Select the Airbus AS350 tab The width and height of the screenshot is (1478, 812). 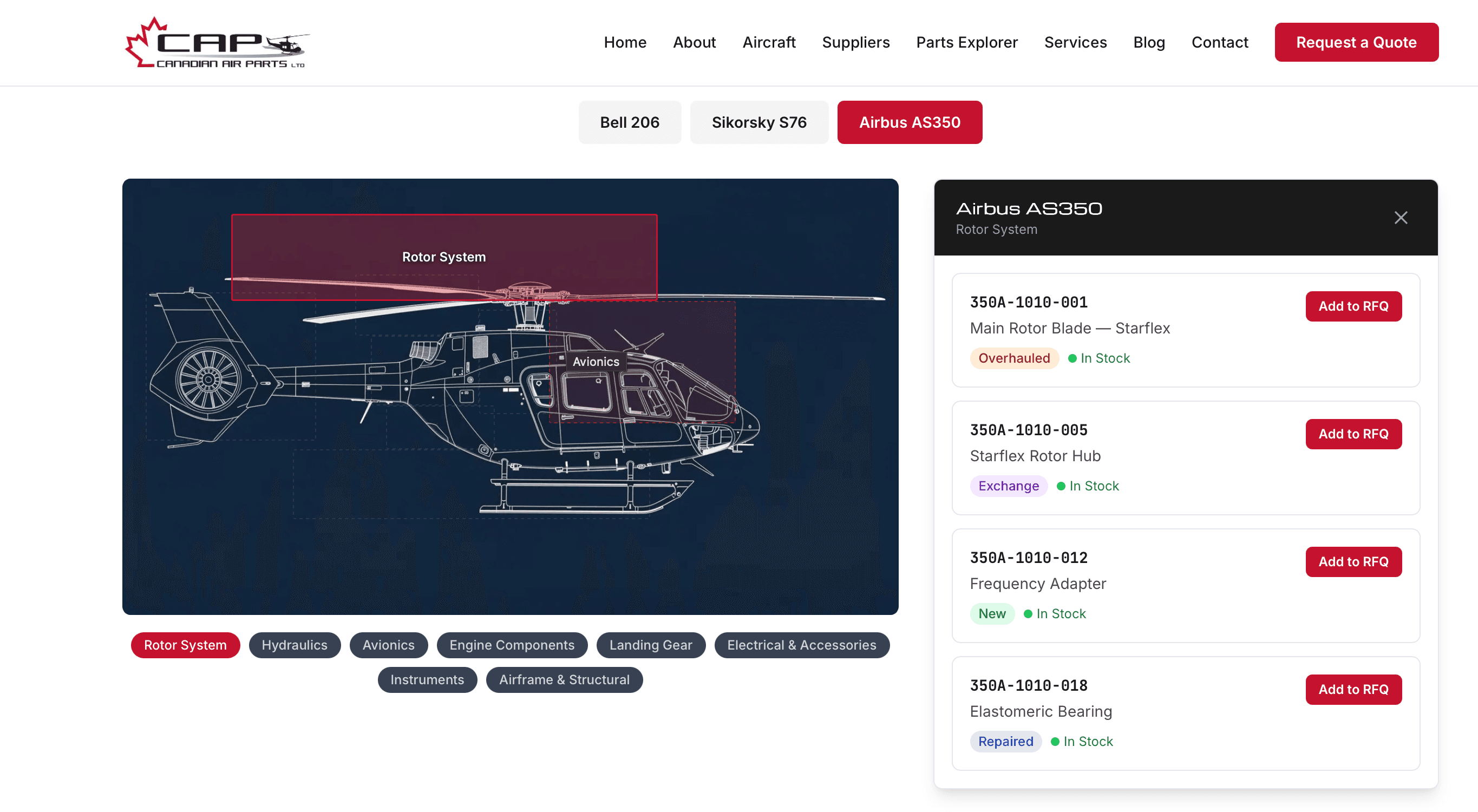click(x=910, y=122)
